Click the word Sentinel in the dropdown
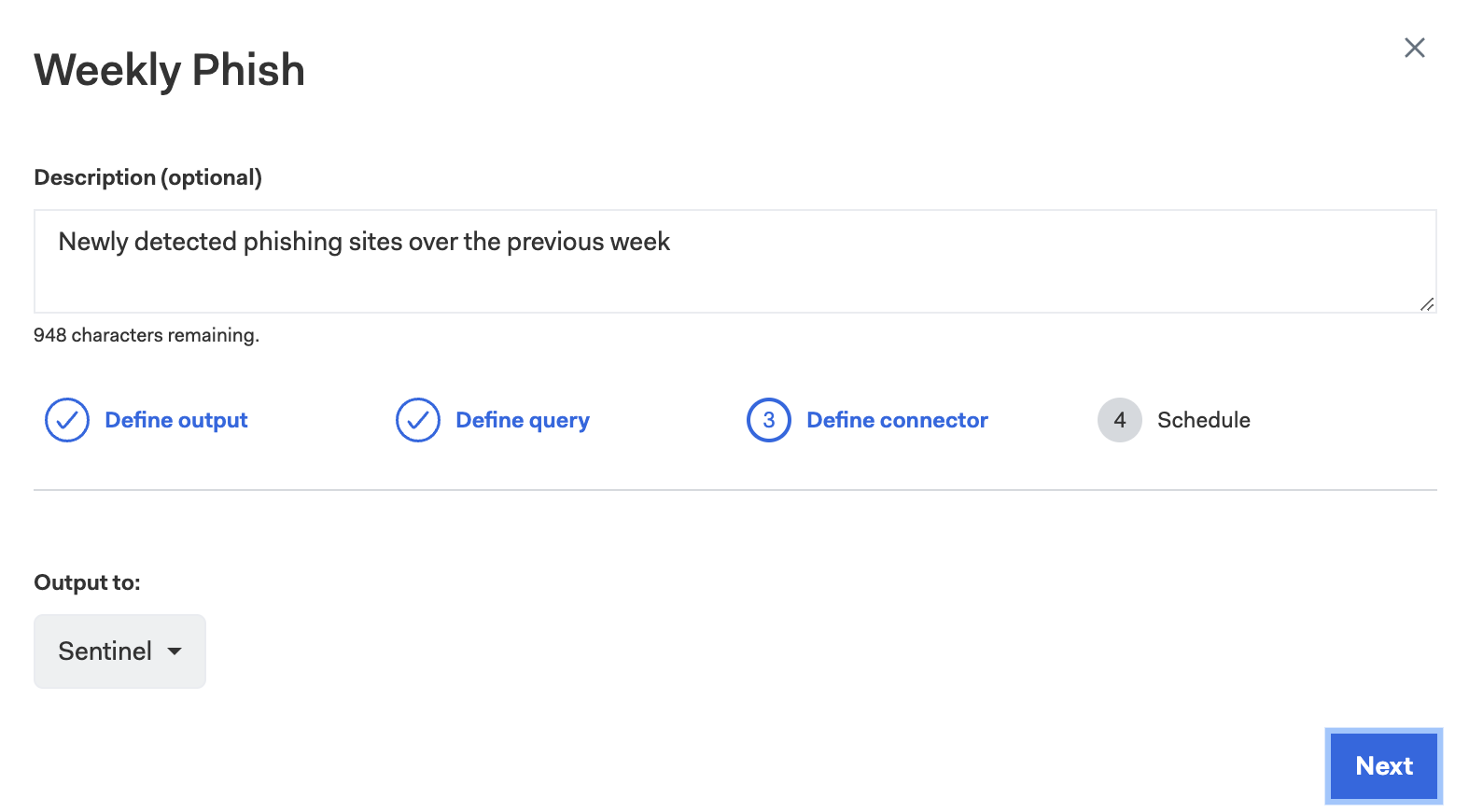This screenshot has width=1469, height=812. 105,651
